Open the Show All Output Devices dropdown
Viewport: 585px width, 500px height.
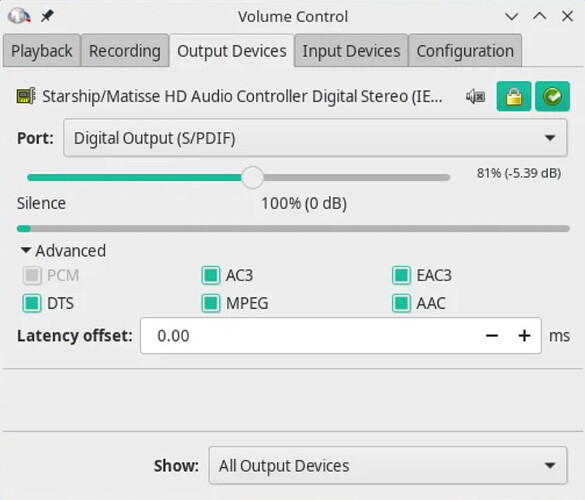pyautogui.click(x=388, y=466)
